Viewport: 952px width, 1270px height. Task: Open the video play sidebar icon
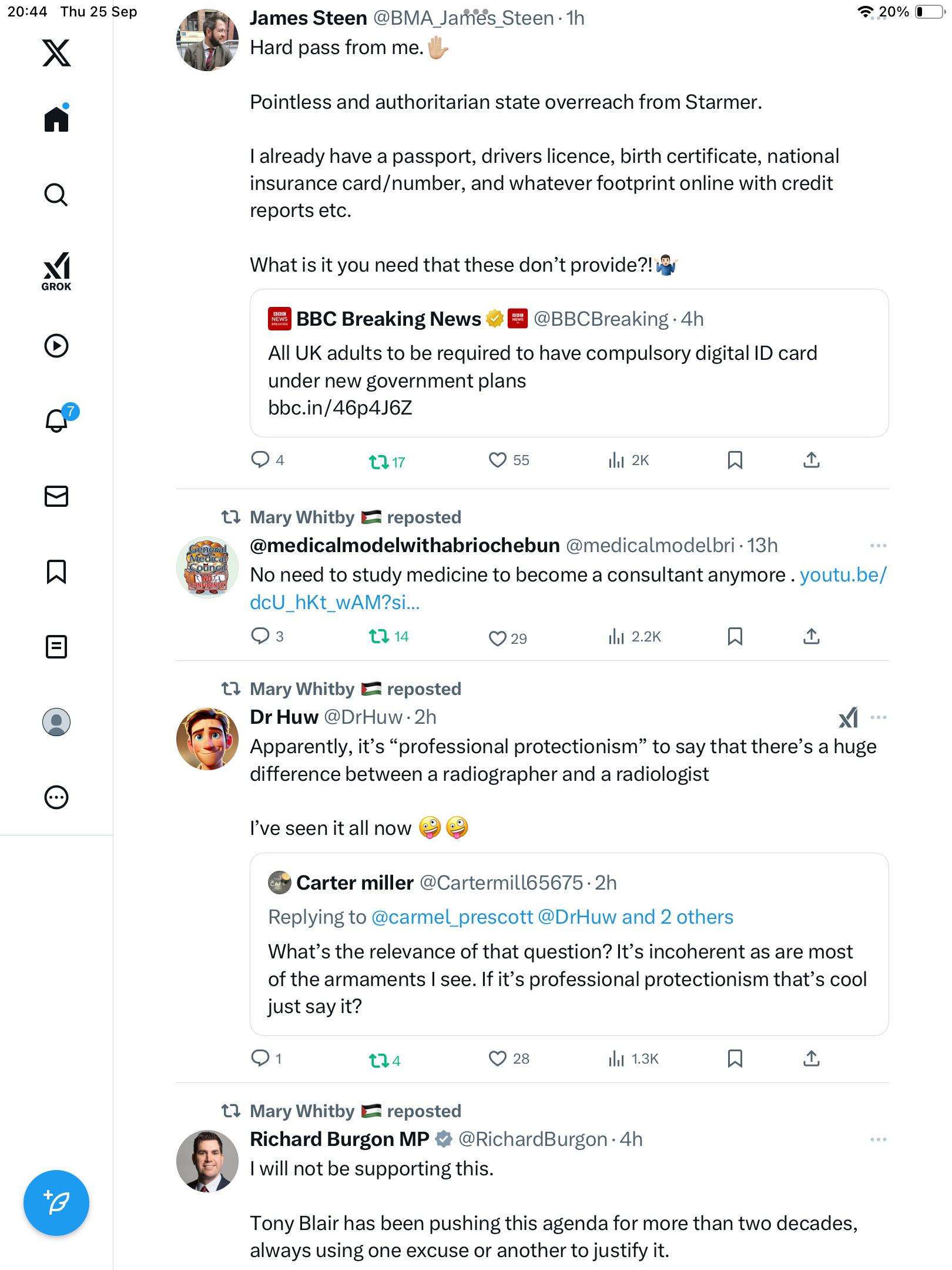tap(56, 346)
